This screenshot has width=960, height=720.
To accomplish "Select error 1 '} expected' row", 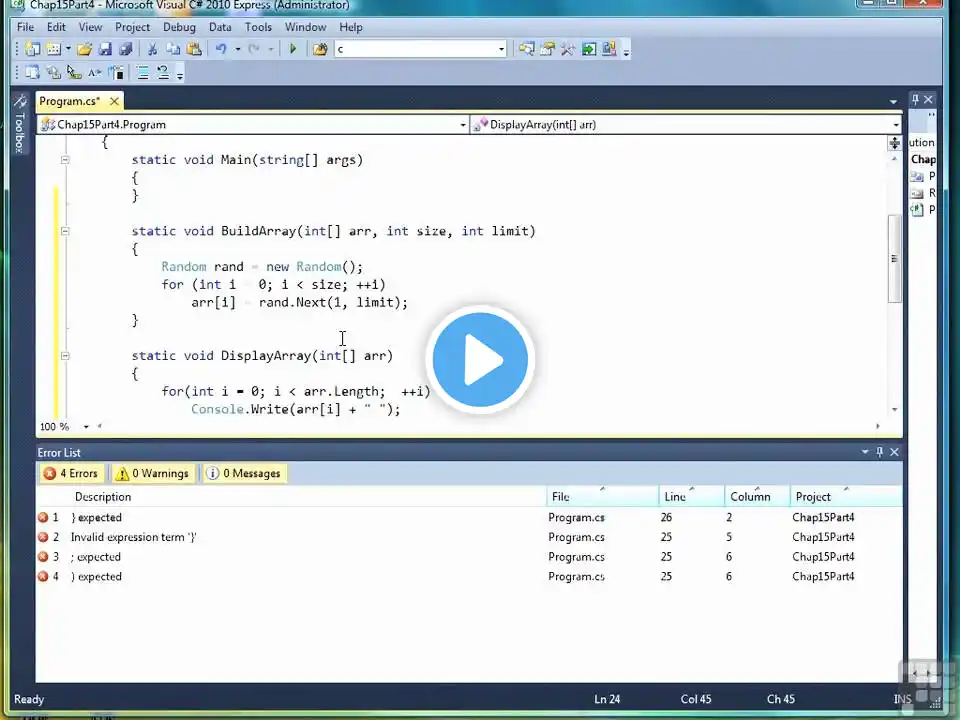I will (469, 517).
